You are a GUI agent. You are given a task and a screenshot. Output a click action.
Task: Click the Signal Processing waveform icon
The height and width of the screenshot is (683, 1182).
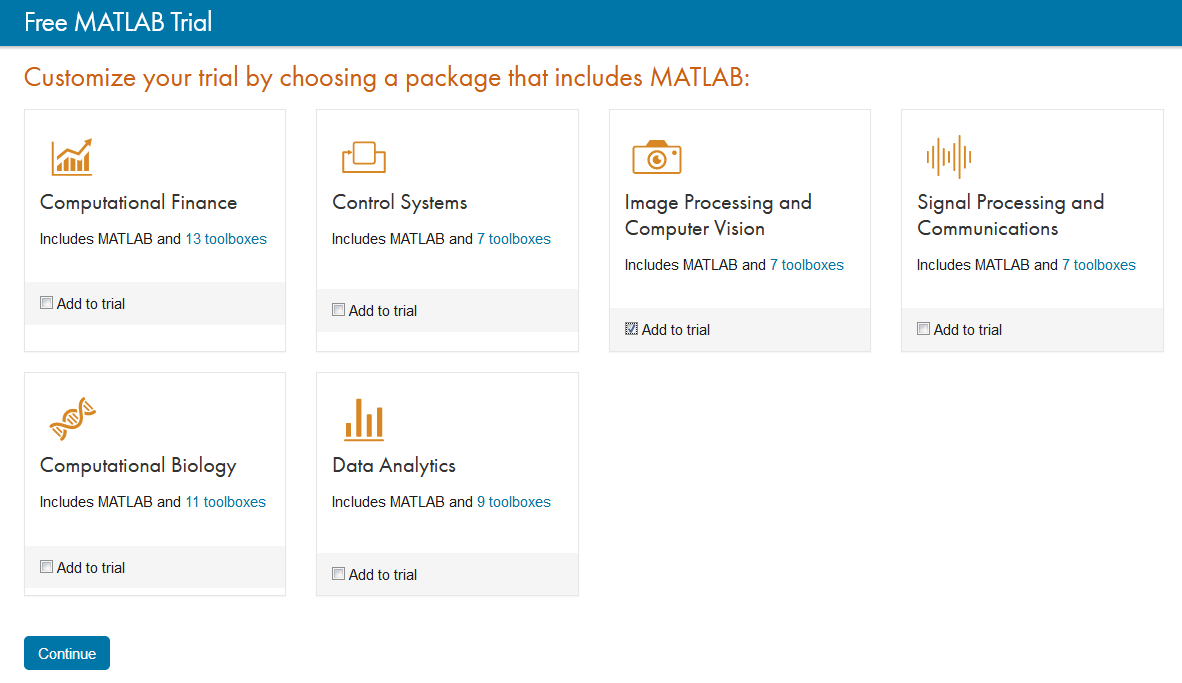pyautogui.click(x=948, y=157)
